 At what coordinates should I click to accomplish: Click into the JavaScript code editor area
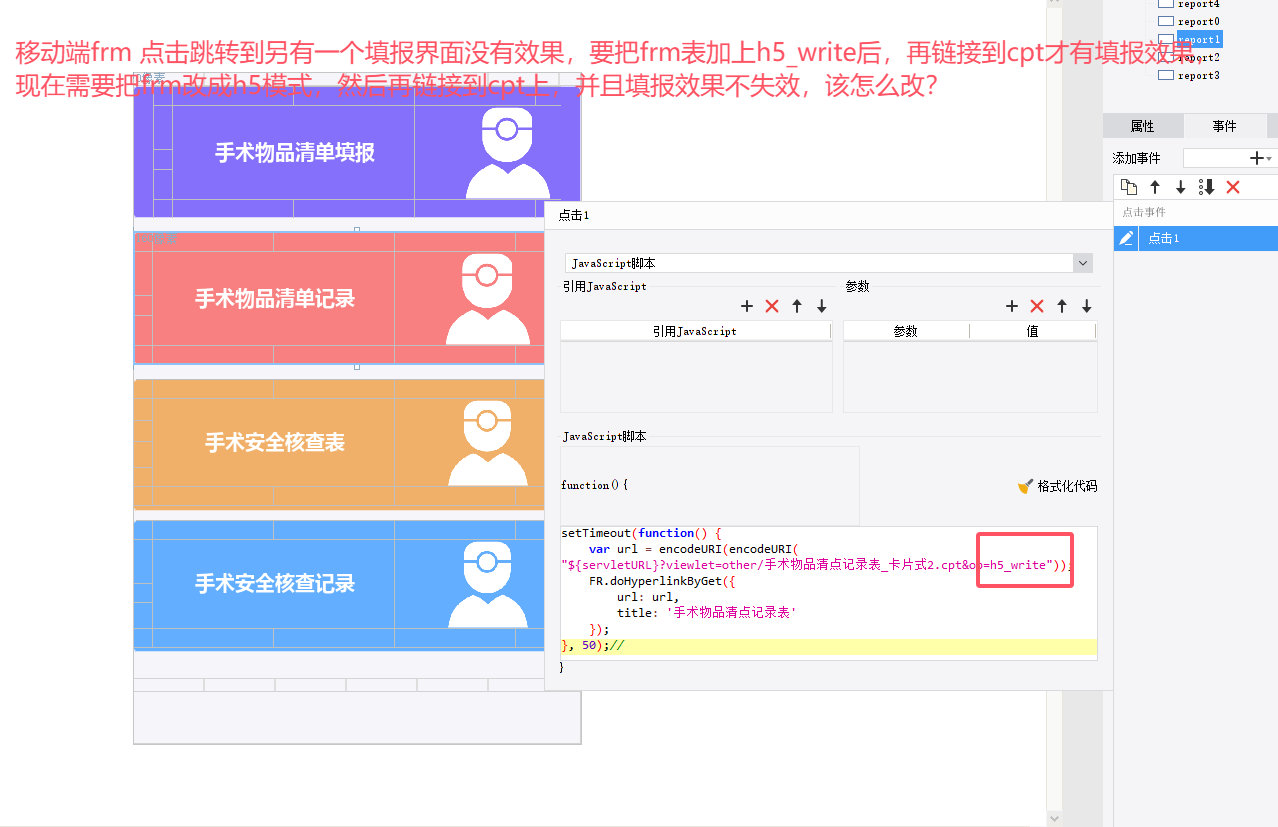point(829,593)
